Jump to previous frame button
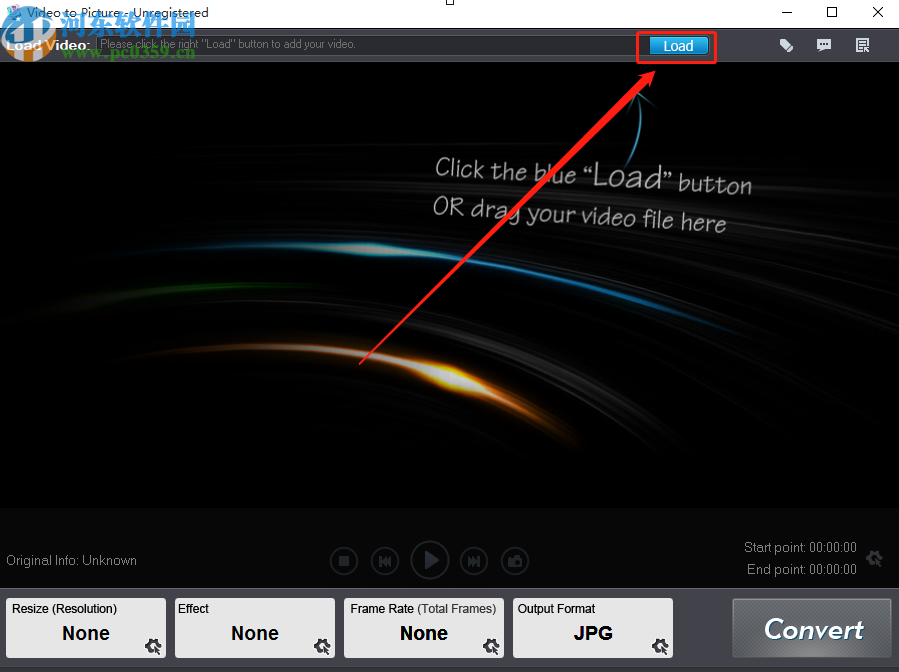 (x=385, y=561)
